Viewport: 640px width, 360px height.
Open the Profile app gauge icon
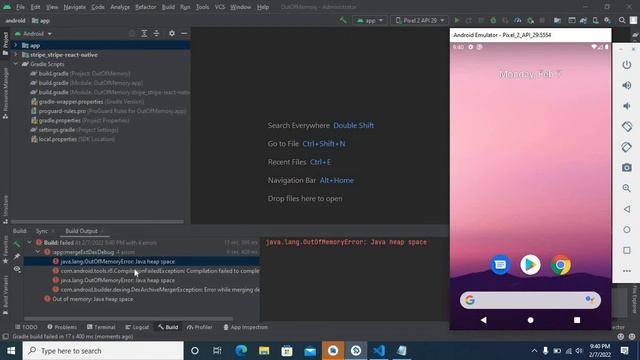point(518,20)
